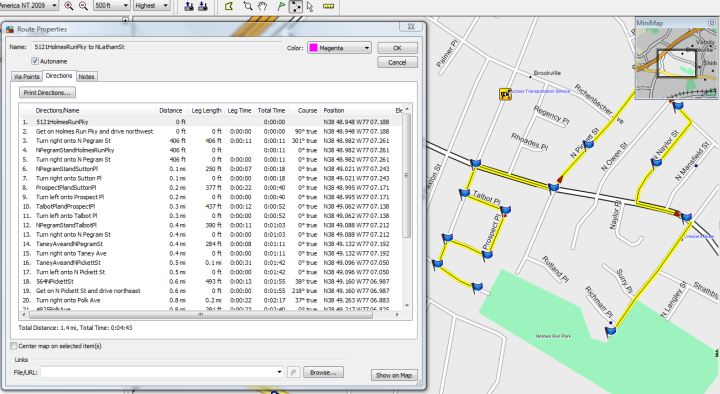
Task: Open the Highest detail level dropdown
Action: (152, 6)
